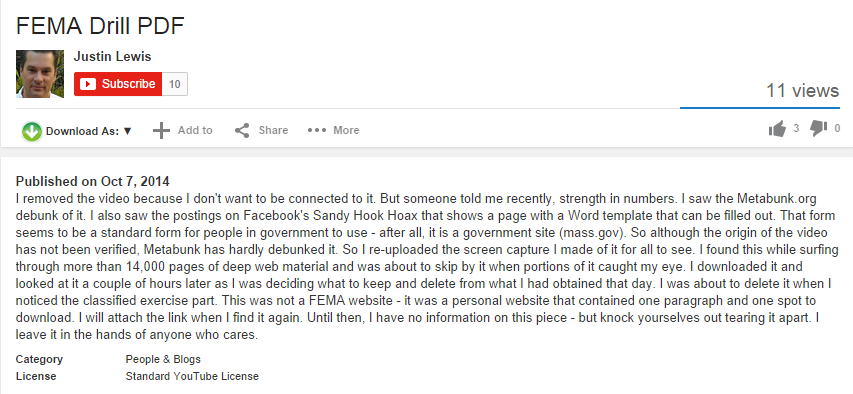Click the Share button label
The width and height of the screenshot is (853, 394).
273,131
